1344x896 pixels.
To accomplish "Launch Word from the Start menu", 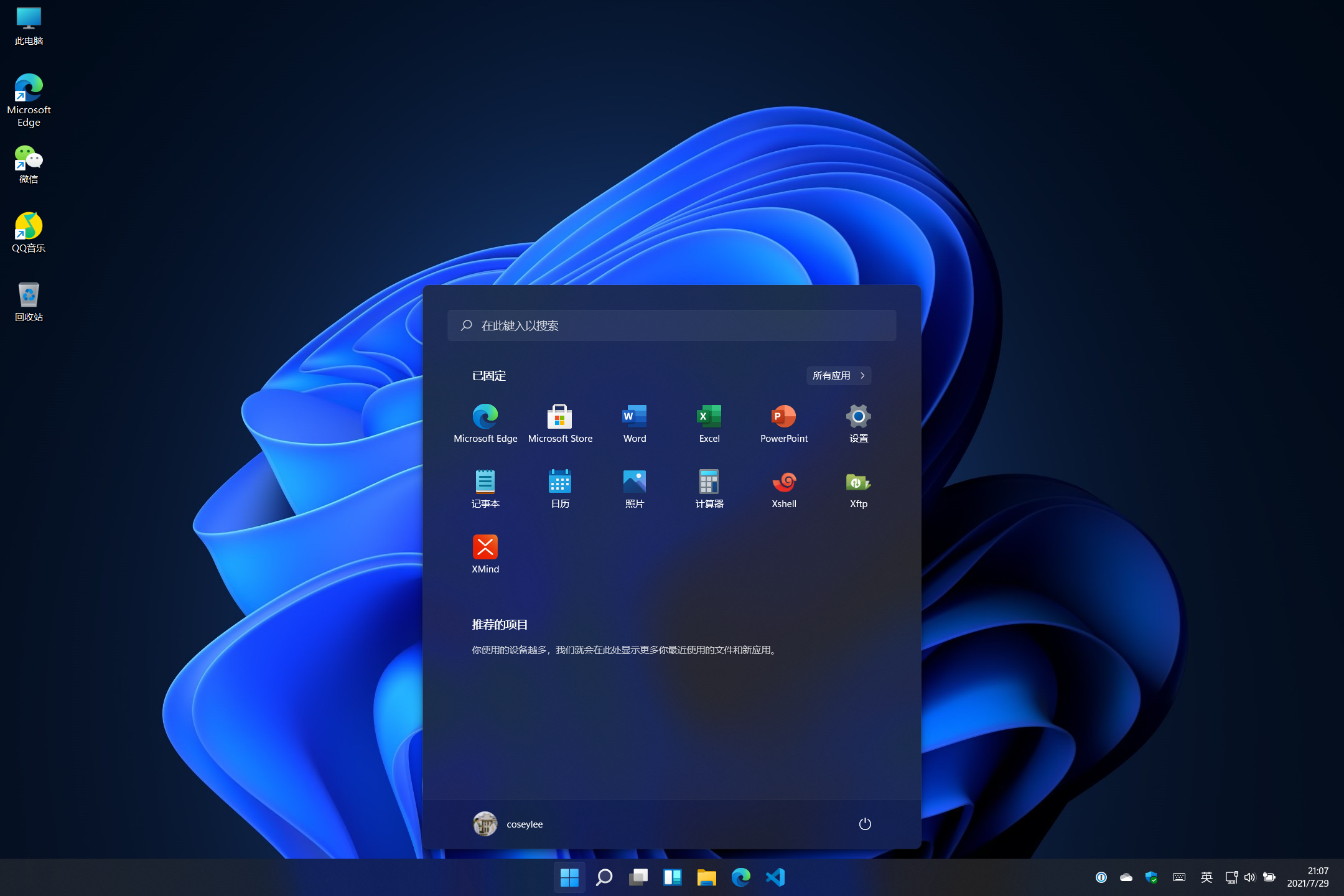I will click(634, 417).
